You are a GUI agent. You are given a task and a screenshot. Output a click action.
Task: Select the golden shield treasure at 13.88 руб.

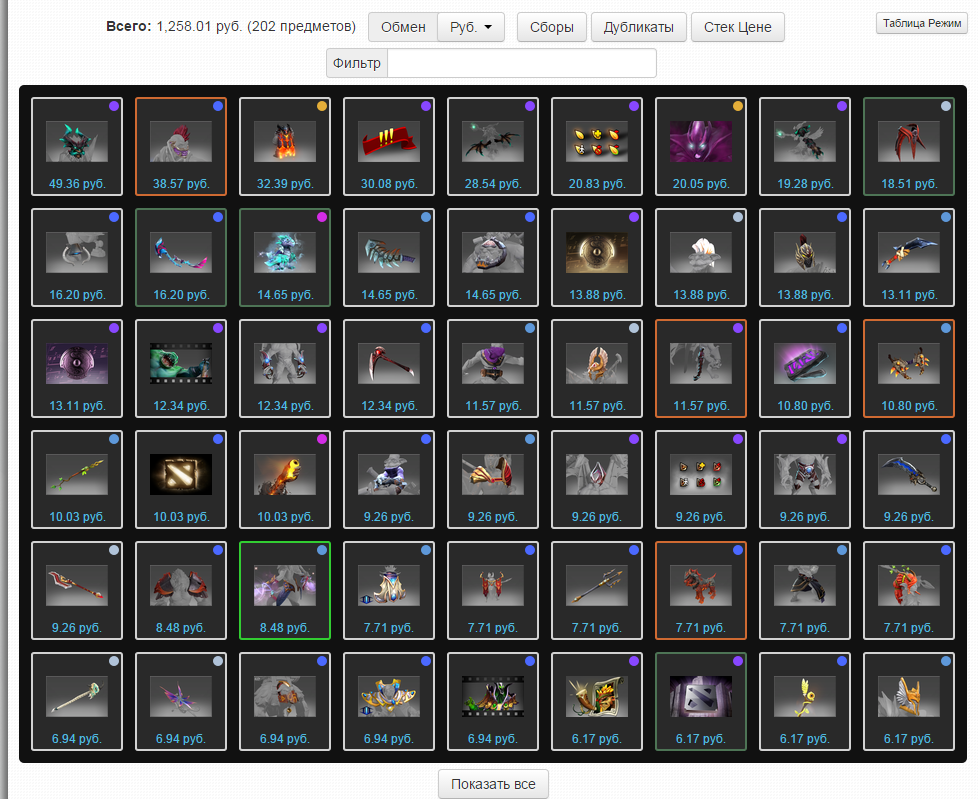click(x=597, y=258)
